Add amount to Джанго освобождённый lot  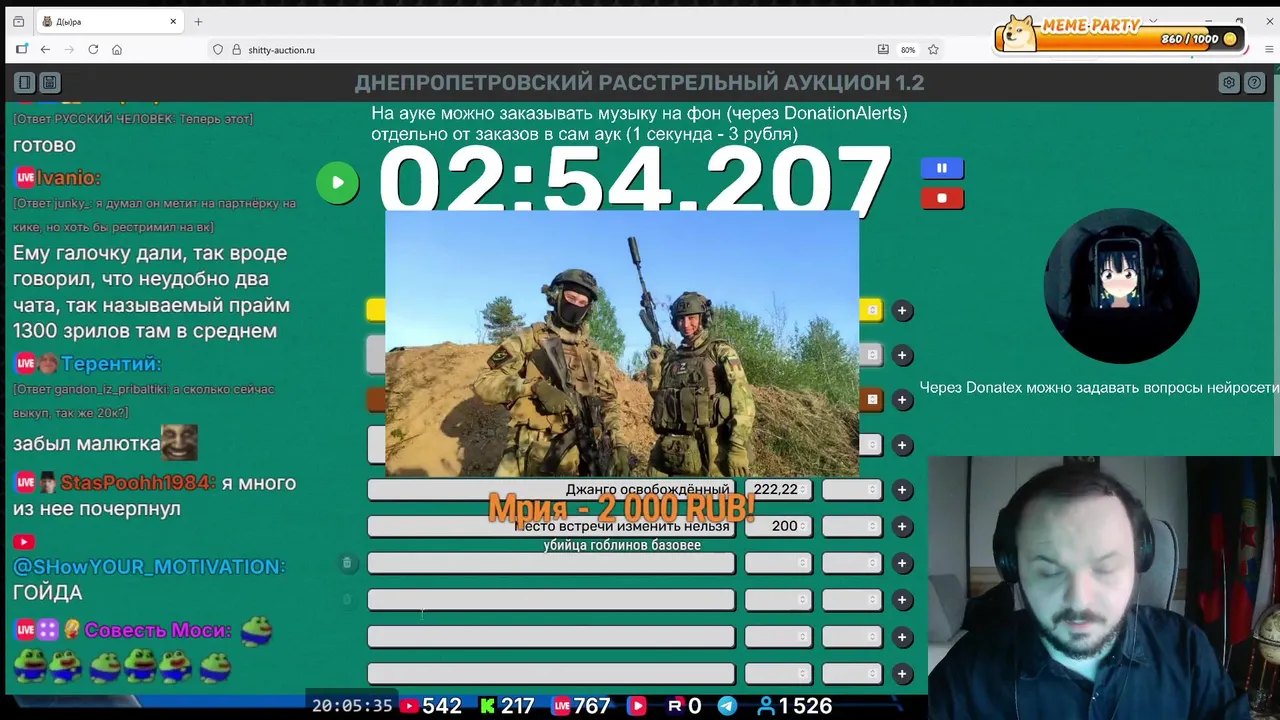[x=902, y=490]
